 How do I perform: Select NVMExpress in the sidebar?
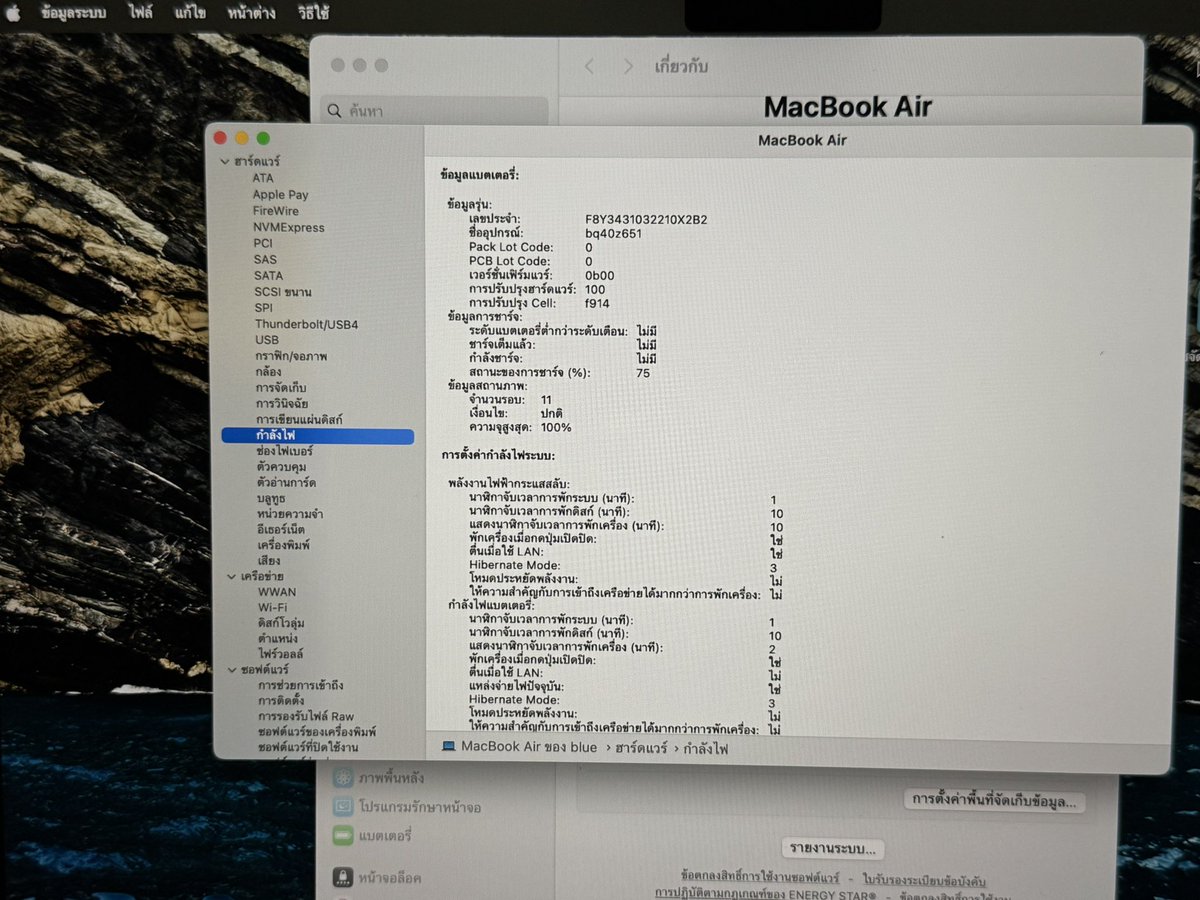(x=288, y=227)
